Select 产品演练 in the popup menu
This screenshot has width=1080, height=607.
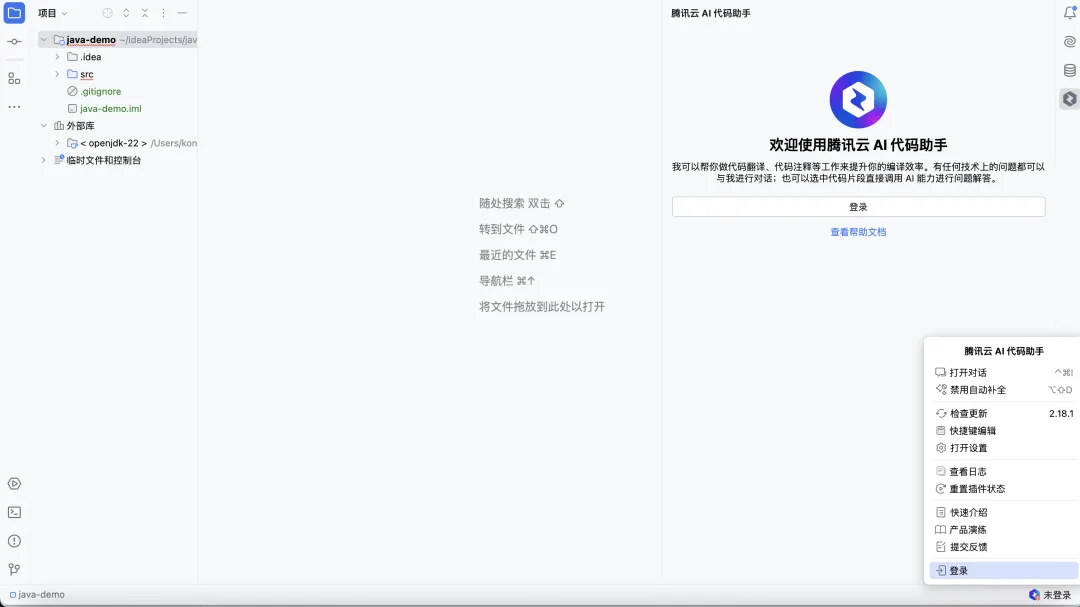1004,530
